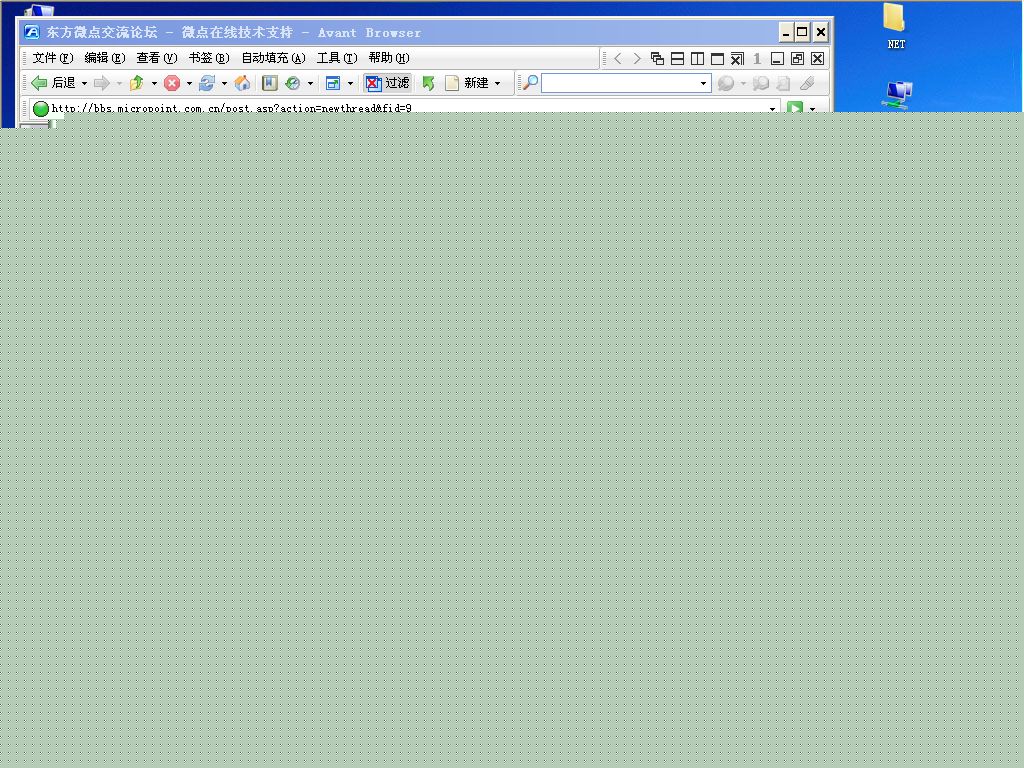Screen dimensions: 1024x768
Task: Close the current tab page icon
Action: (x=818, y=59)
